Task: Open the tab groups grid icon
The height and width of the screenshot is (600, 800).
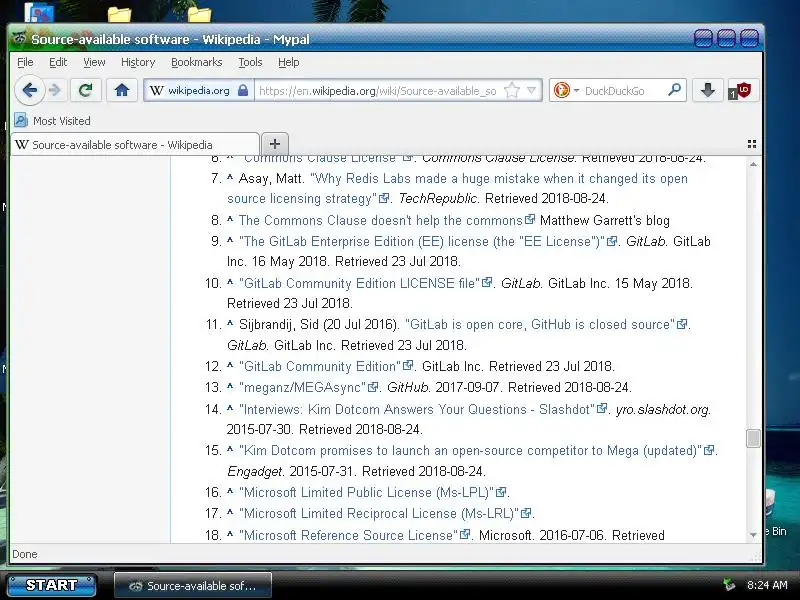Action: 752,144
